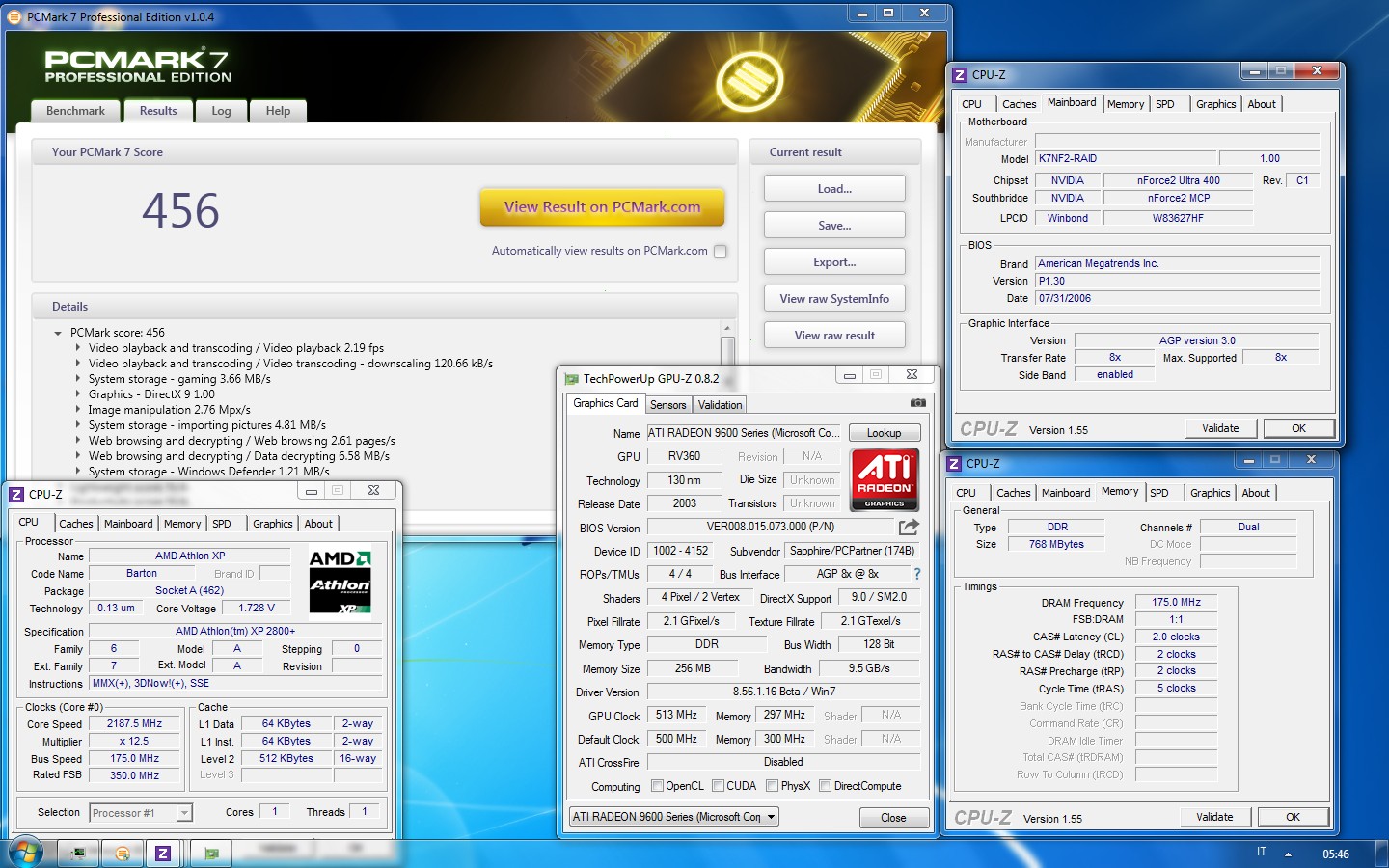Show hidden tray icons arrow
Viewport: 1389px width, 868px height.
(1288, 854)
